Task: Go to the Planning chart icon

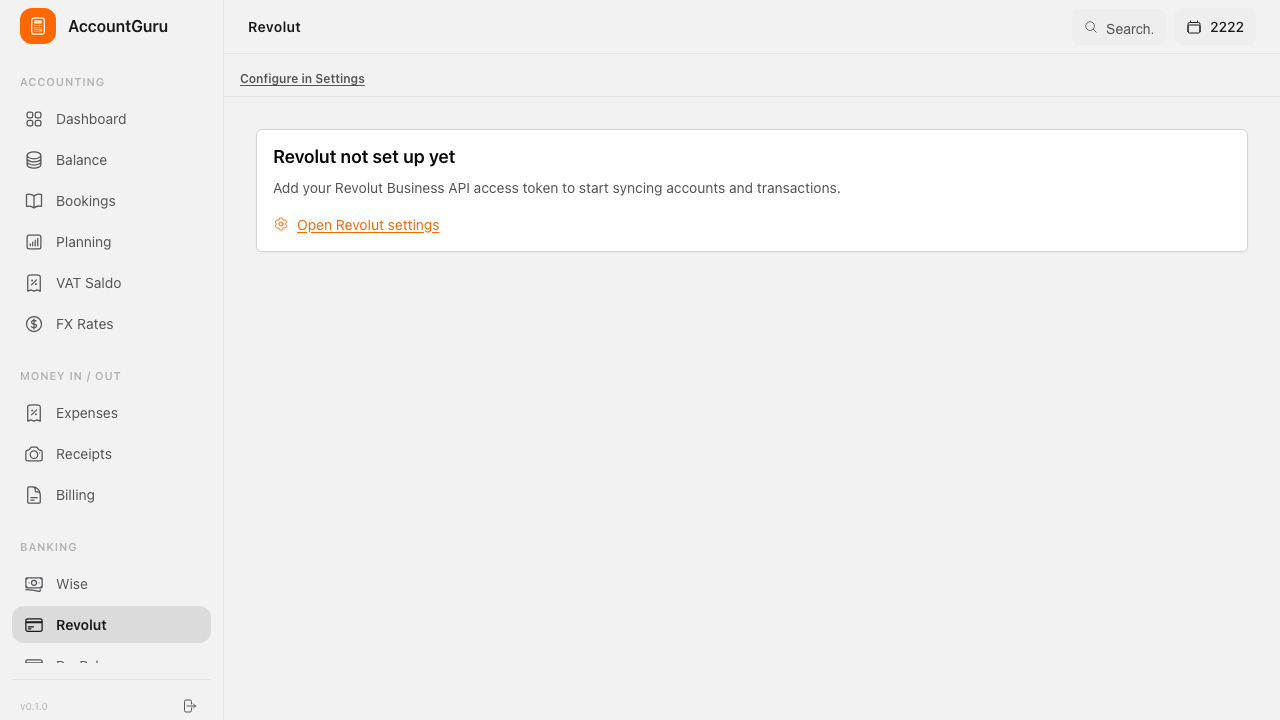Action: coord(34,242)
